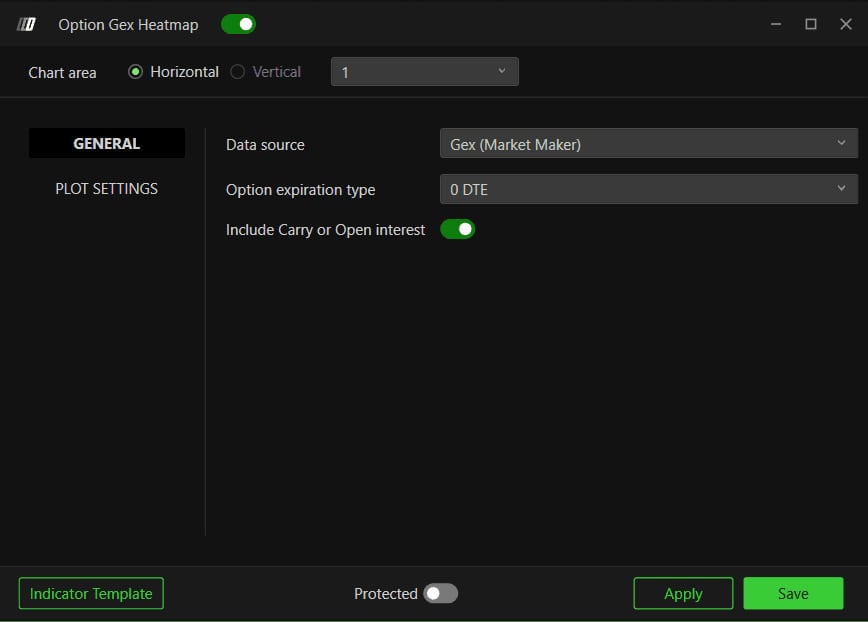868x622 pixels.
Task: Open the PLOT SETTINGS tab
Action: [x=107, y=189]
